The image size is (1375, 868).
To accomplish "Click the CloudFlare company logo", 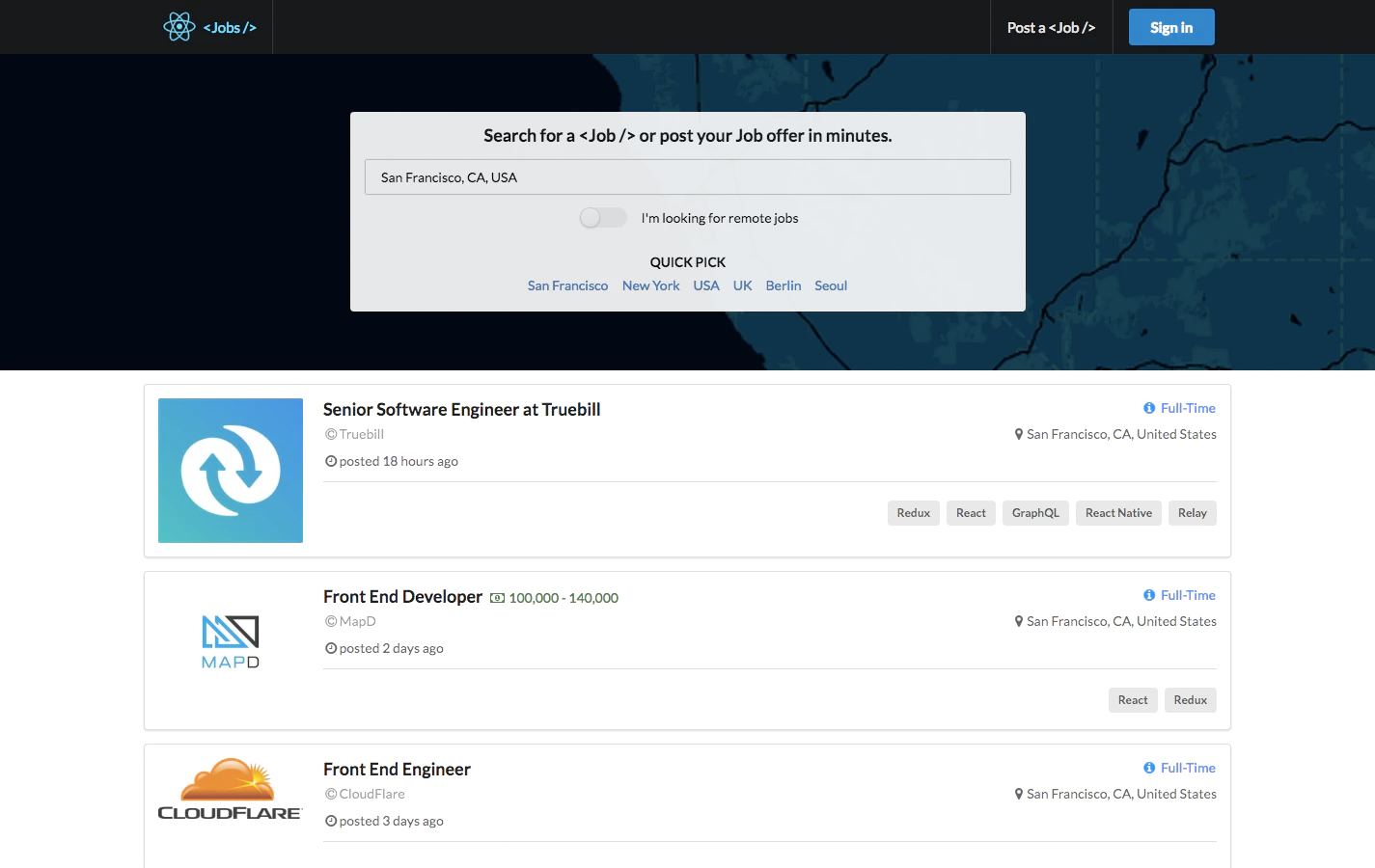I will click(230, 788).
